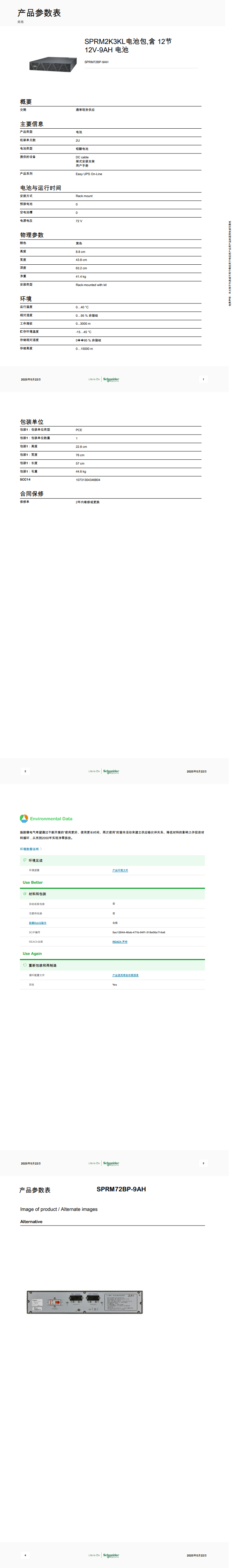Click the Environmental Data circular logo icon
The height and width of the screenshot is (1568, 234).
[24, 818]
